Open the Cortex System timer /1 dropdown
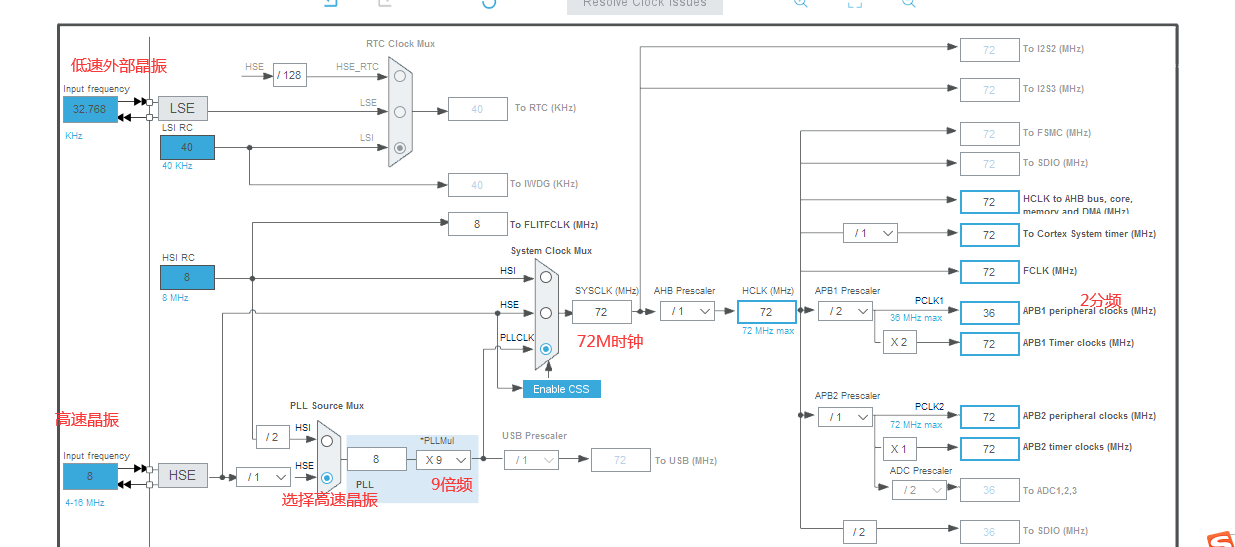The width and height of the screenshot is (1235, 547). (x=870, y=233)
